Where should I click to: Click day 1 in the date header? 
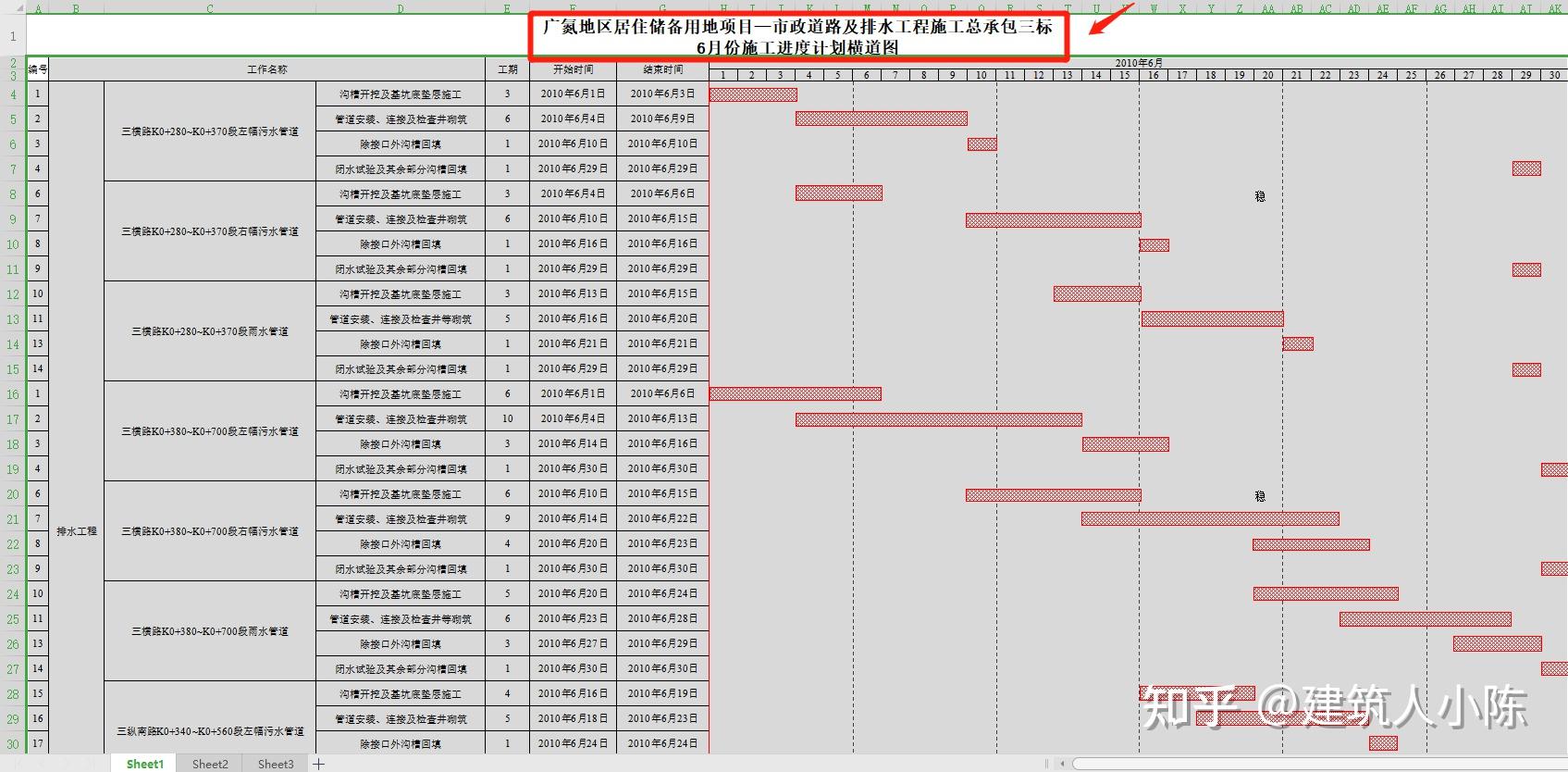[723, 75]
